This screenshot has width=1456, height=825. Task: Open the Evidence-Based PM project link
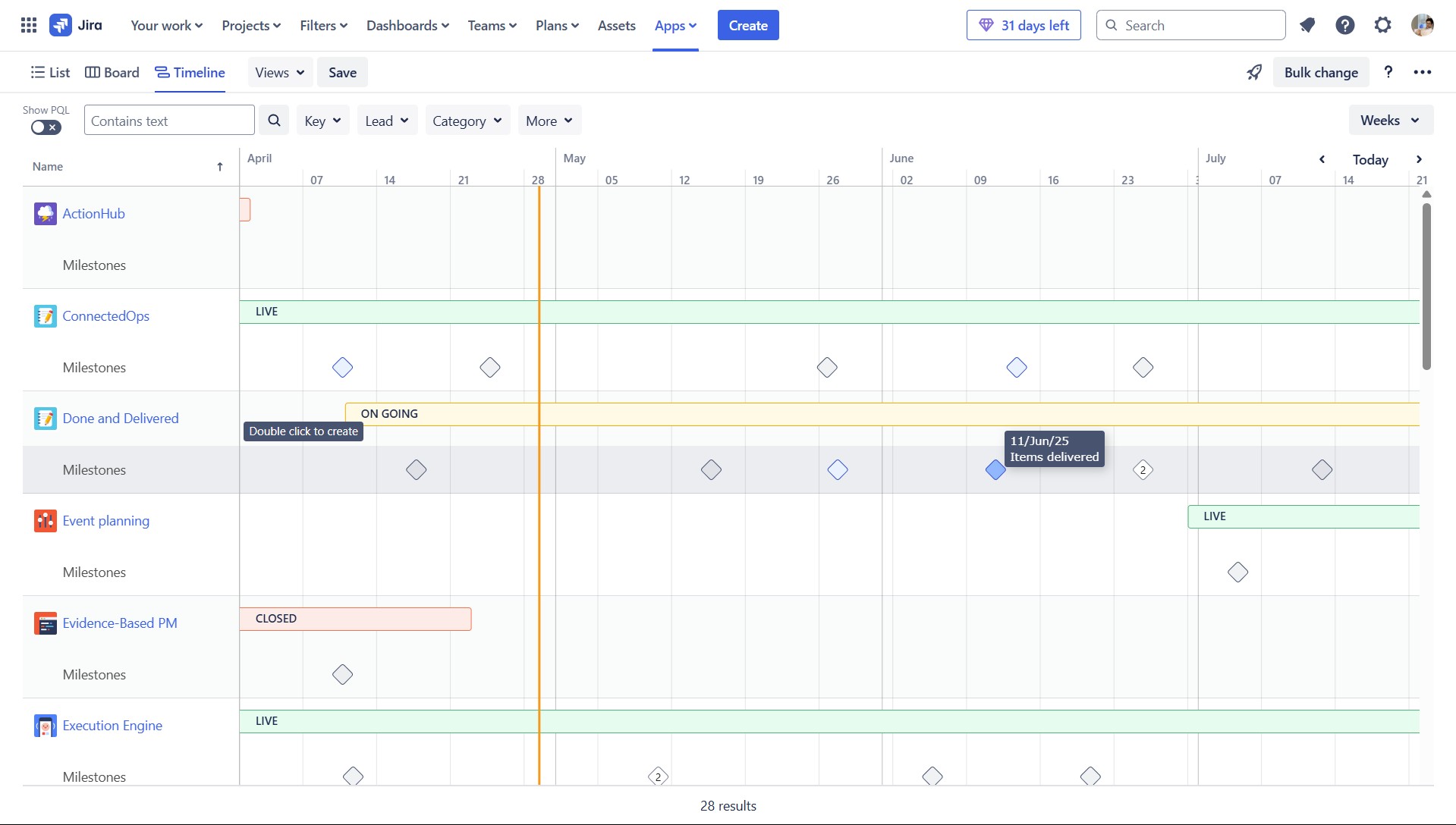(119, 623)
